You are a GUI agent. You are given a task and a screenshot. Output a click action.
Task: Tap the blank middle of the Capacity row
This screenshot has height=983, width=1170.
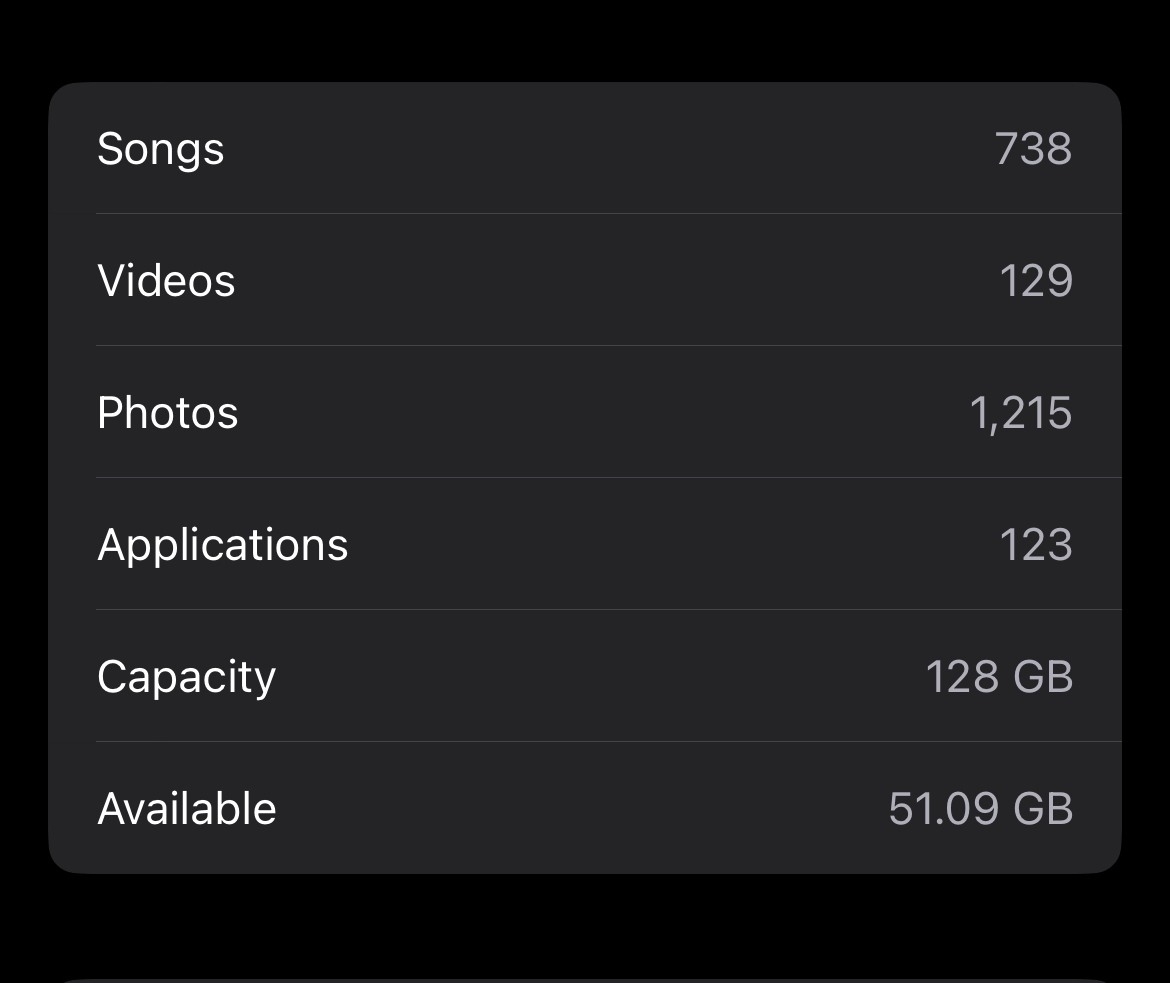click(x=600, y=677)
